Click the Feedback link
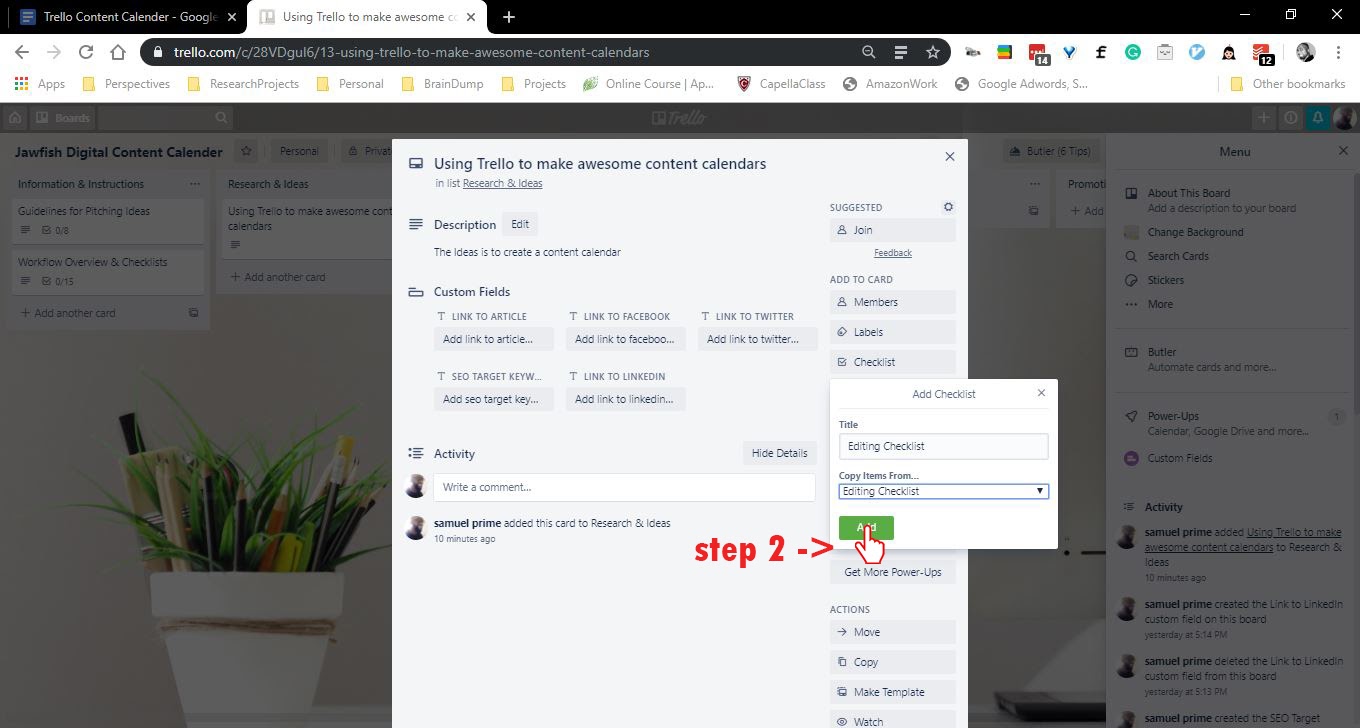Image resolution: width=1360 pixels, height=728 pixels. [893, 253]
